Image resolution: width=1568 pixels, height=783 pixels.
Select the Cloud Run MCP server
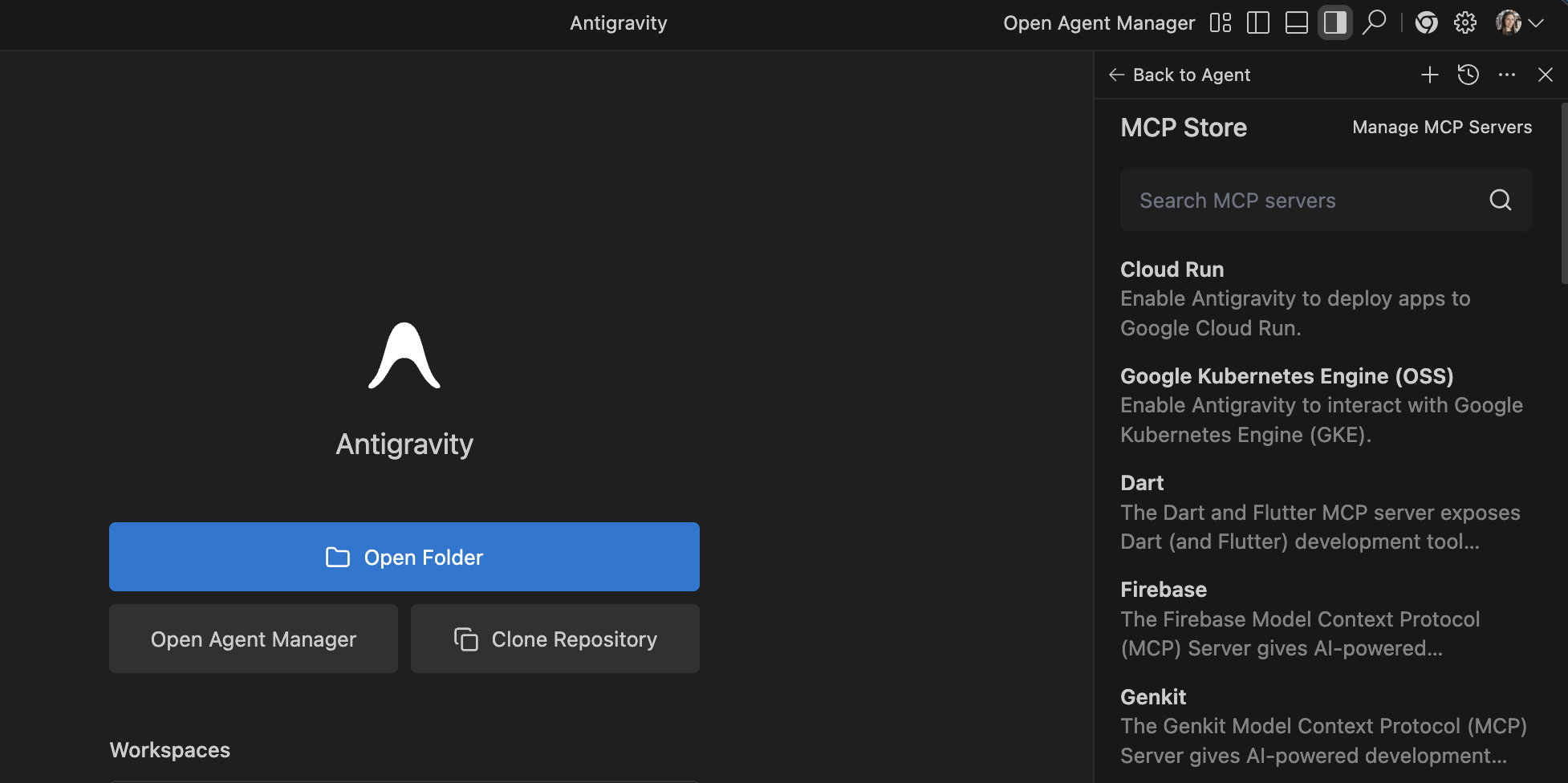click(1326, 298)
